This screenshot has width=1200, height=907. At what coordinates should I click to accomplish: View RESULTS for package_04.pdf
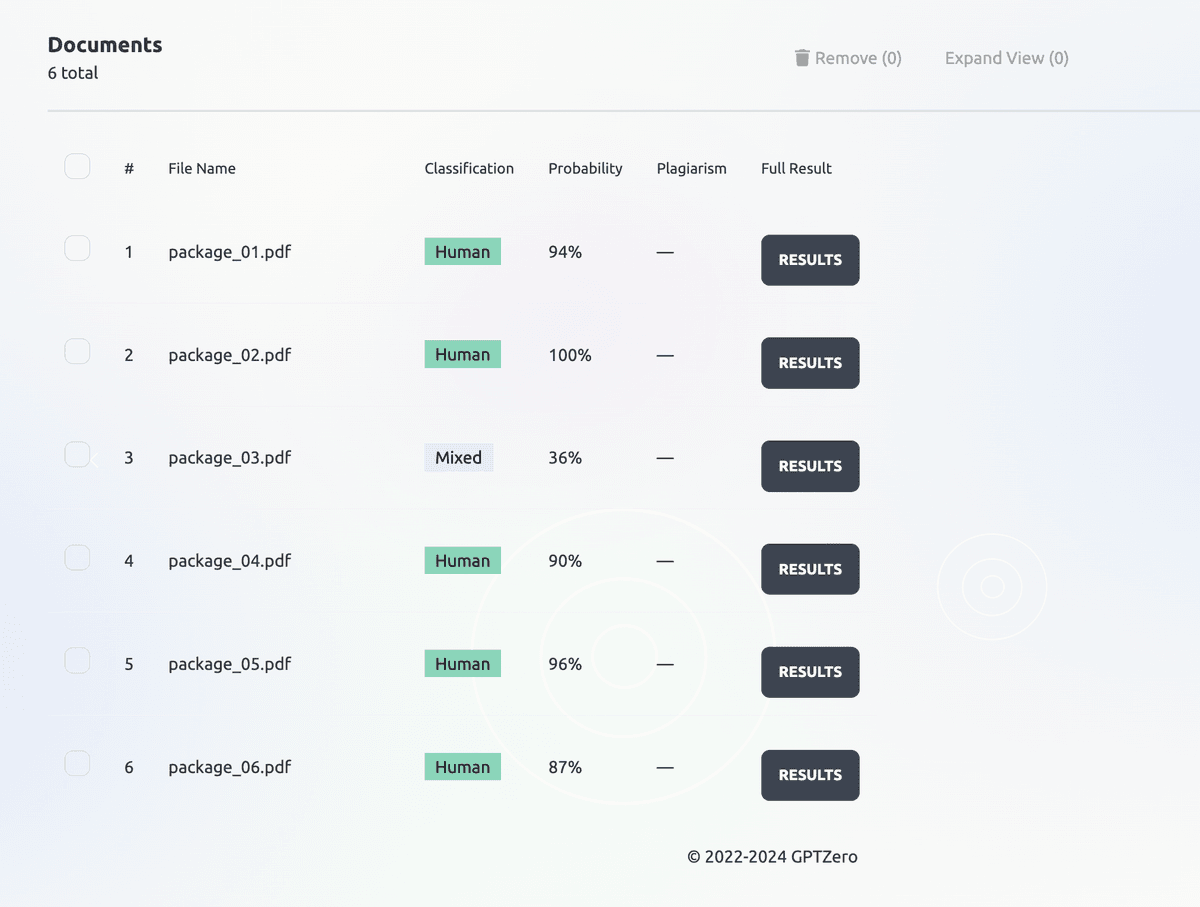[x=810, y=569]
